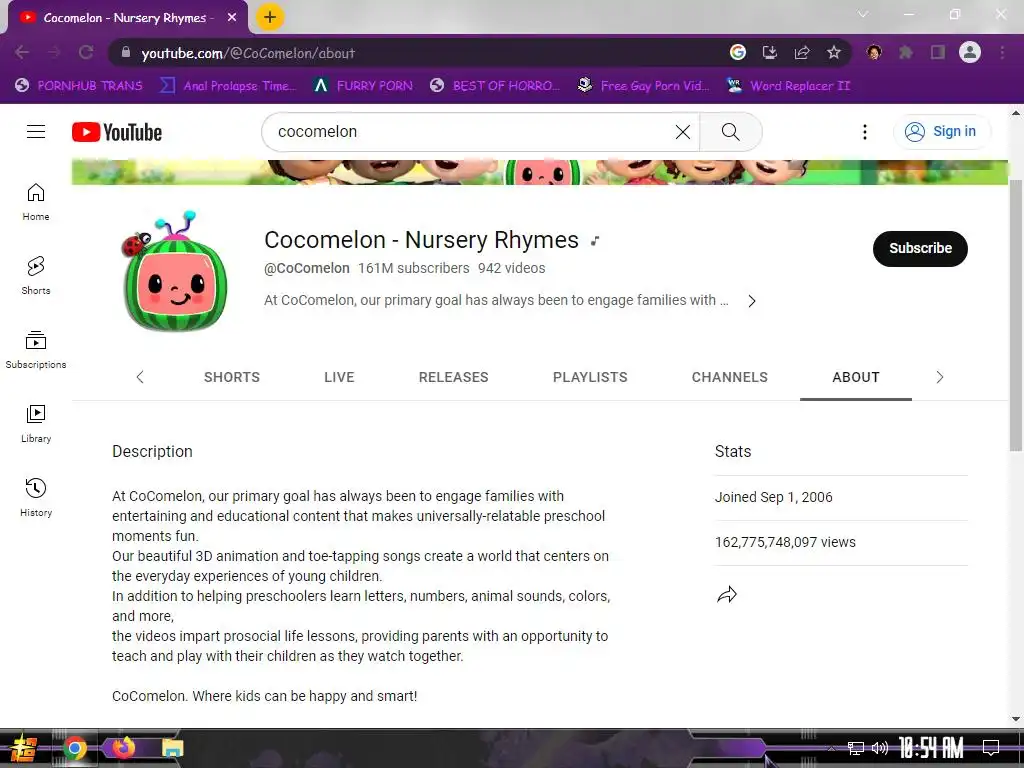Click the install/download icon in address bar
This screenshot has height=768, width=1024.
pyautogui.click(x=770, y=52)
